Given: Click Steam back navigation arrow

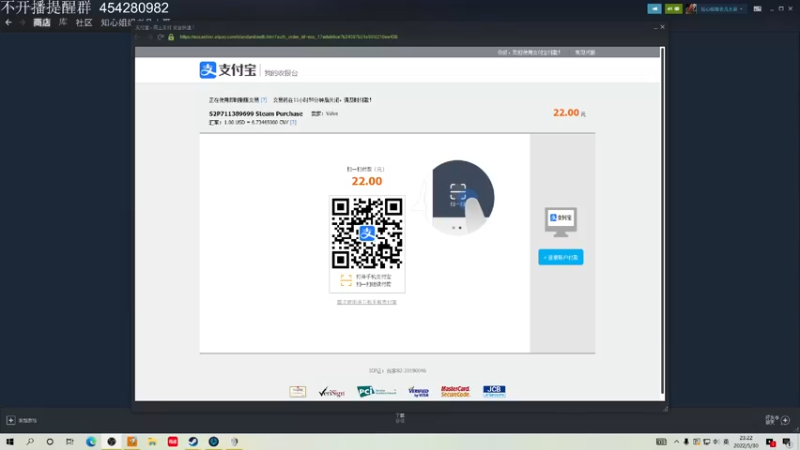Looking at the screenshot, I should [8, 22].
